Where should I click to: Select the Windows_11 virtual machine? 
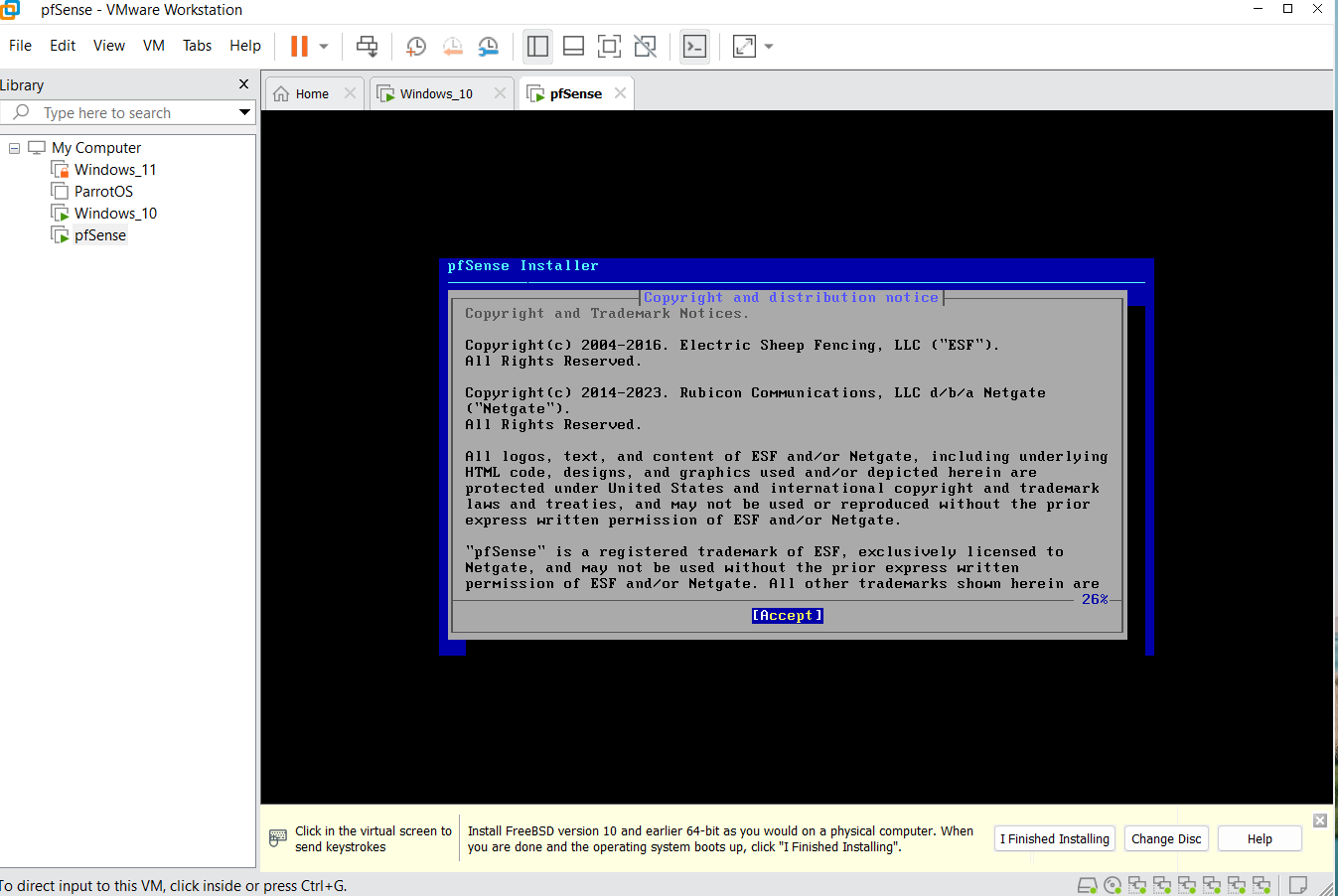coord(115,170)
